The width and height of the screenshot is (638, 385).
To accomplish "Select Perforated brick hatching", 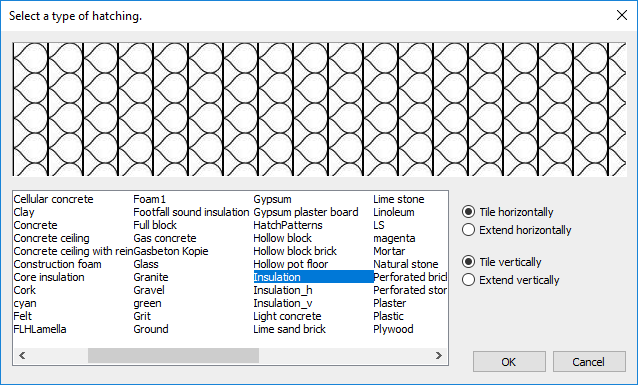I will [410, 278].
